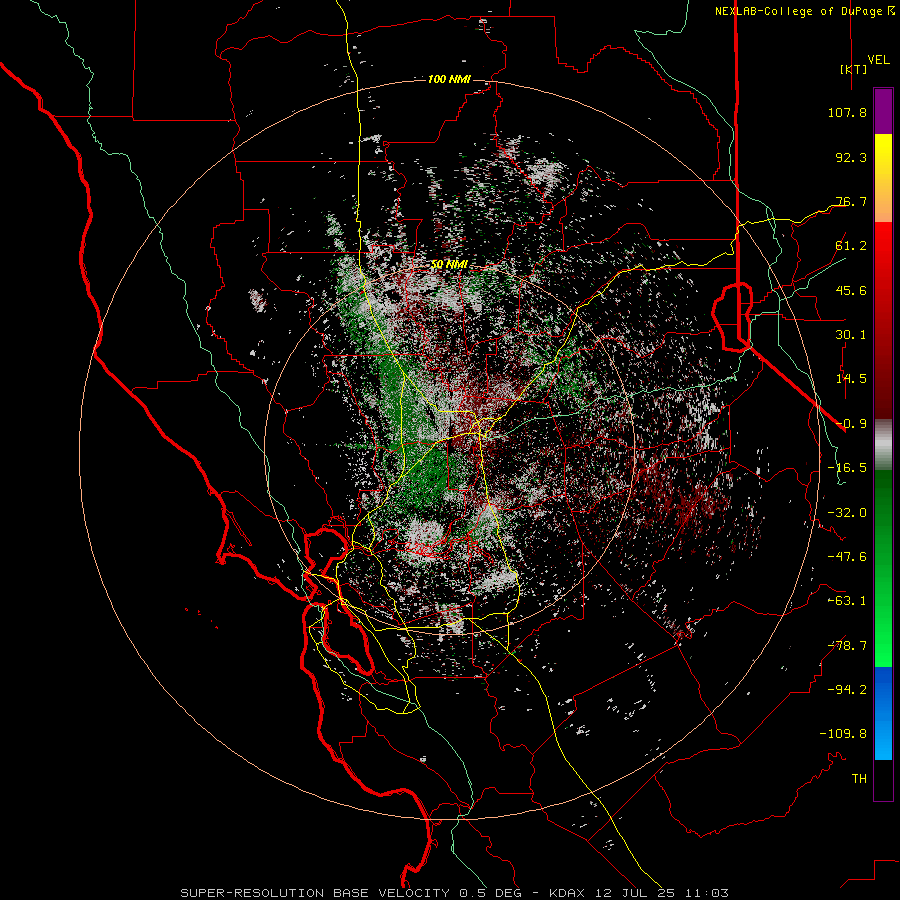Click the TH threshold label
This screenshot has width=900, height=900.
[859, 779]
